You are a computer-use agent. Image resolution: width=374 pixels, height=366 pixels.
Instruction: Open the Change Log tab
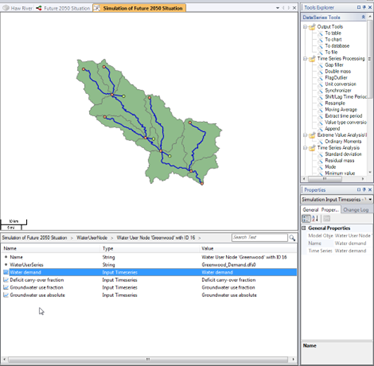click(x=356, y=210)
